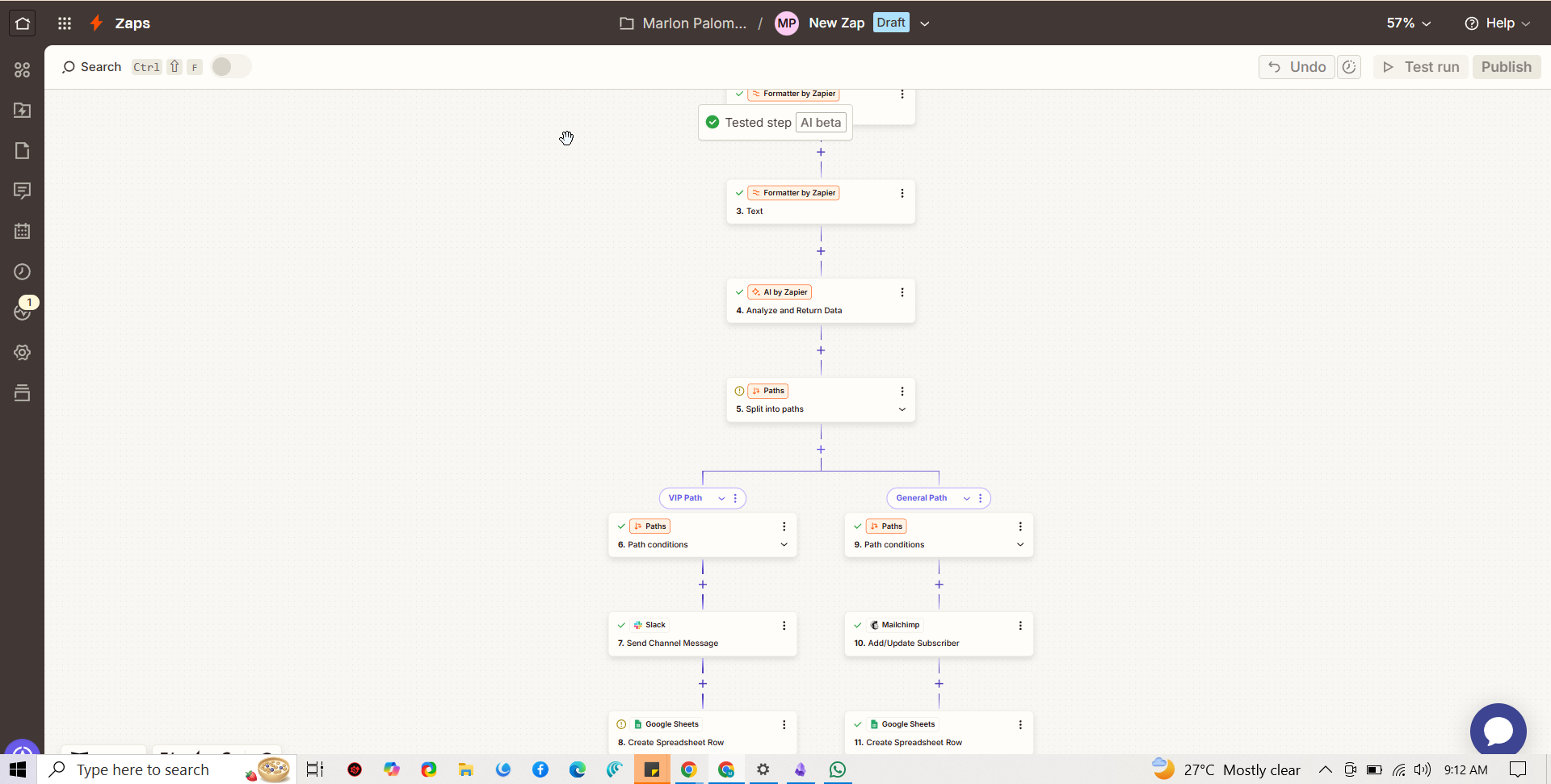Viewport: 1551px width, 784px height.
Task: Click the green Tested step checkmark indicator
Action: coord(712,122)
